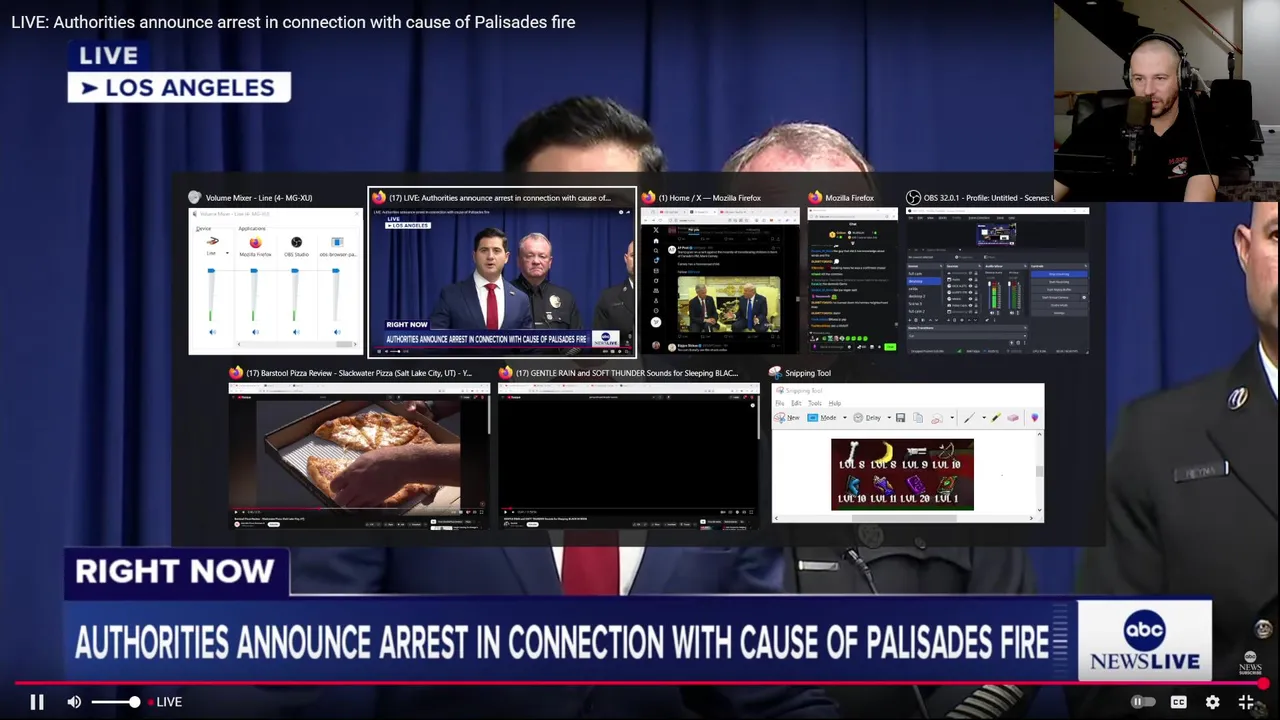
Task: Switch to the Volume Mixer window thumbnail
Action: tap(276, 281)
